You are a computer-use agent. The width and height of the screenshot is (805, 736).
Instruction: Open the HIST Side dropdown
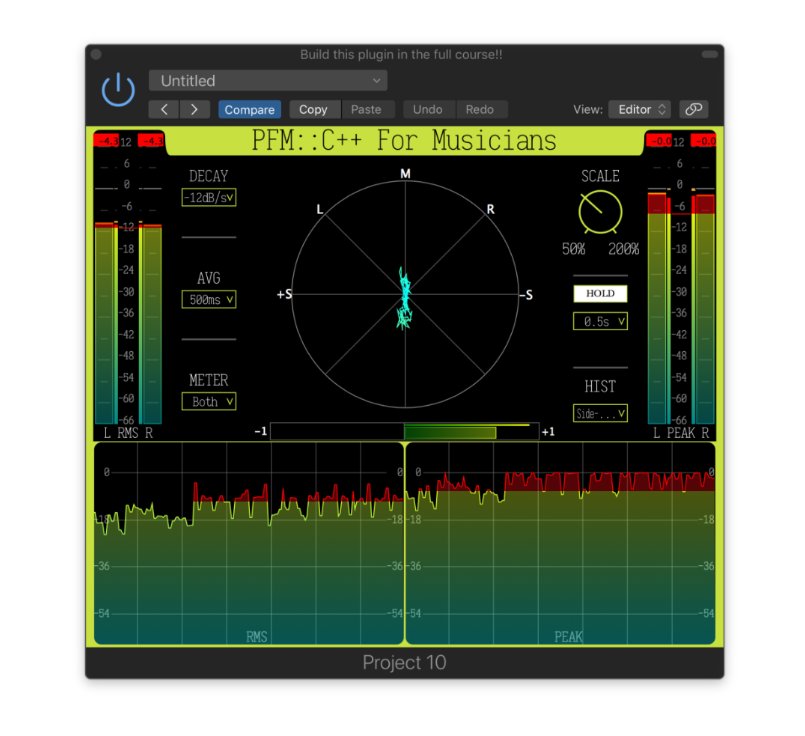coord(600,413)
